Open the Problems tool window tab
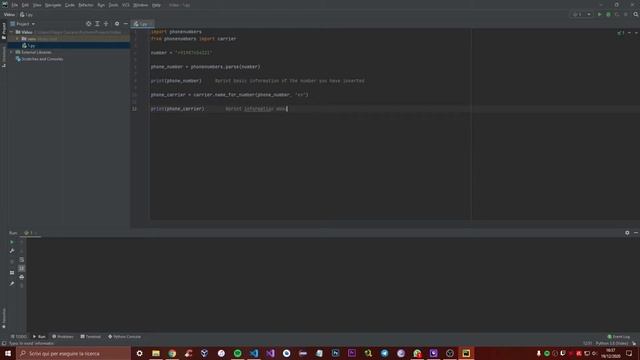 coord(63,337)
